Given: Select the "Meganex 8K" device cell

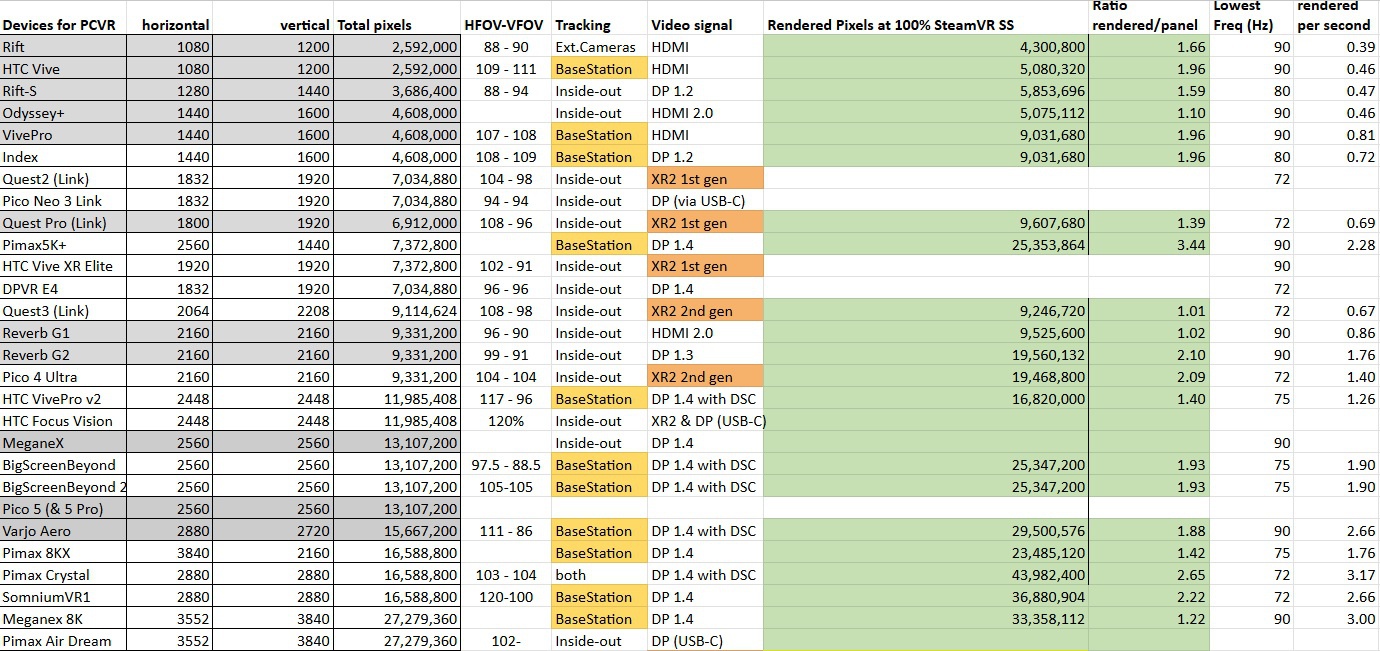Looking at the screenshot, I should (63, 619).
